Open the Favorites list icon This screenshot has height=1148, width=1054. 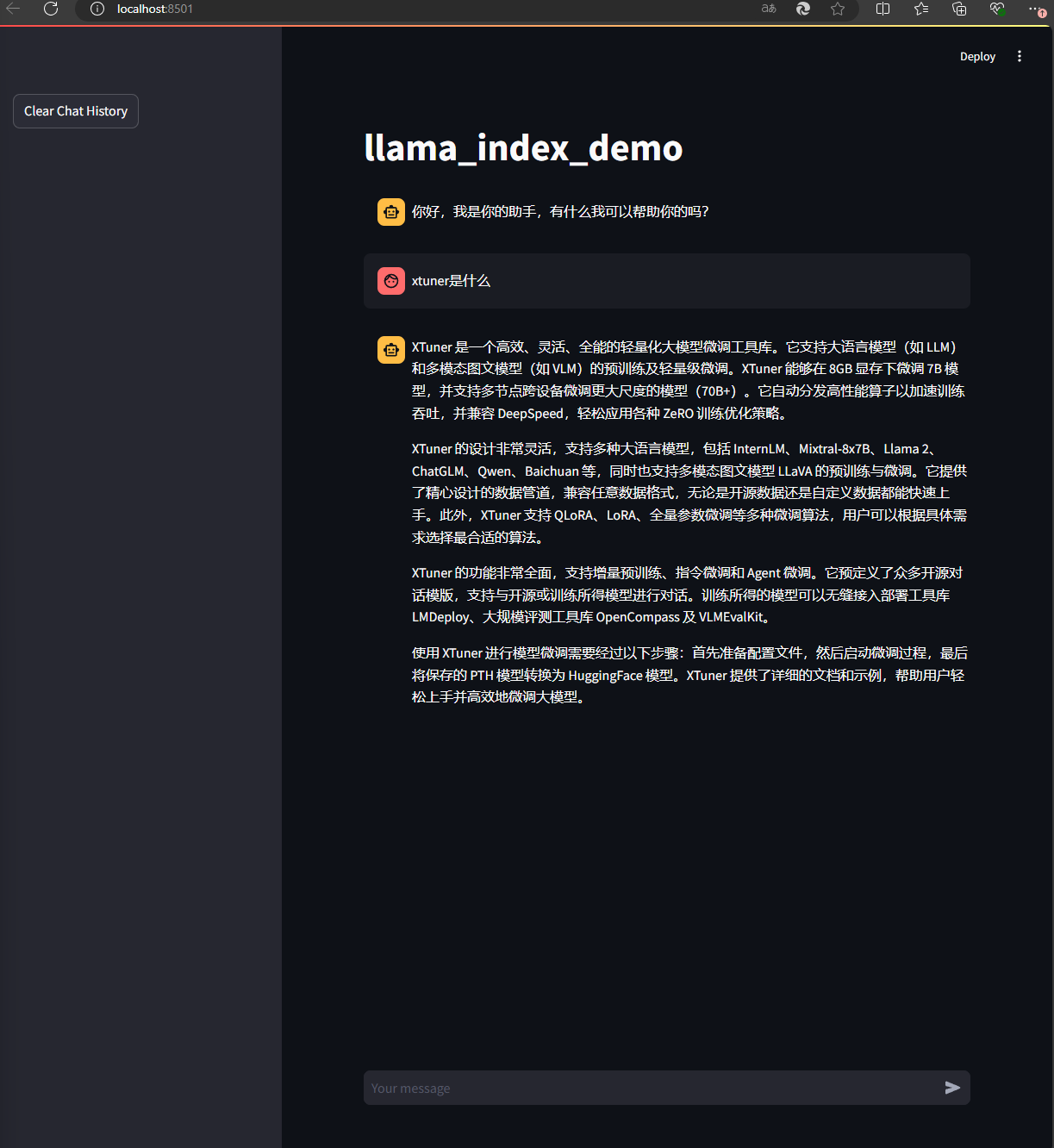(x=920, y=9)
